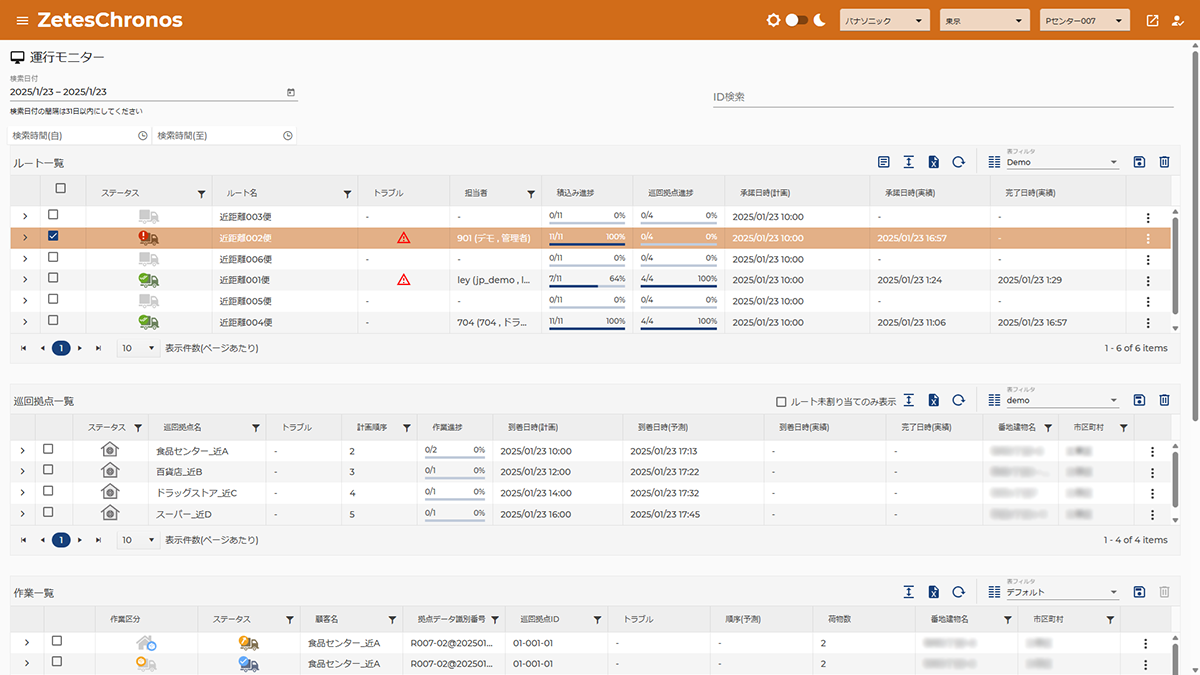The width and height of the screenshot is (1200, 675).
Task: Open the user account icon in header
Action: (x=1178, y=20)
